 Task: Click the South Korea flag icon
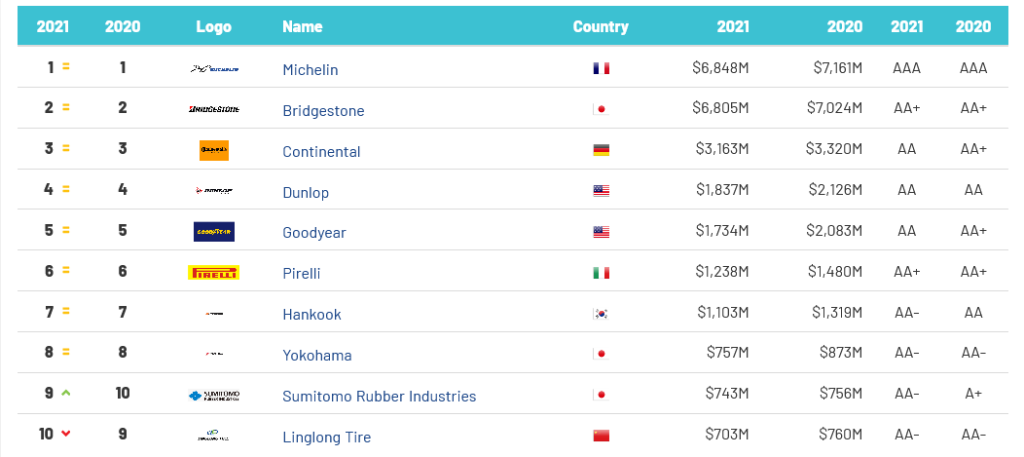(x=601, y=314)
